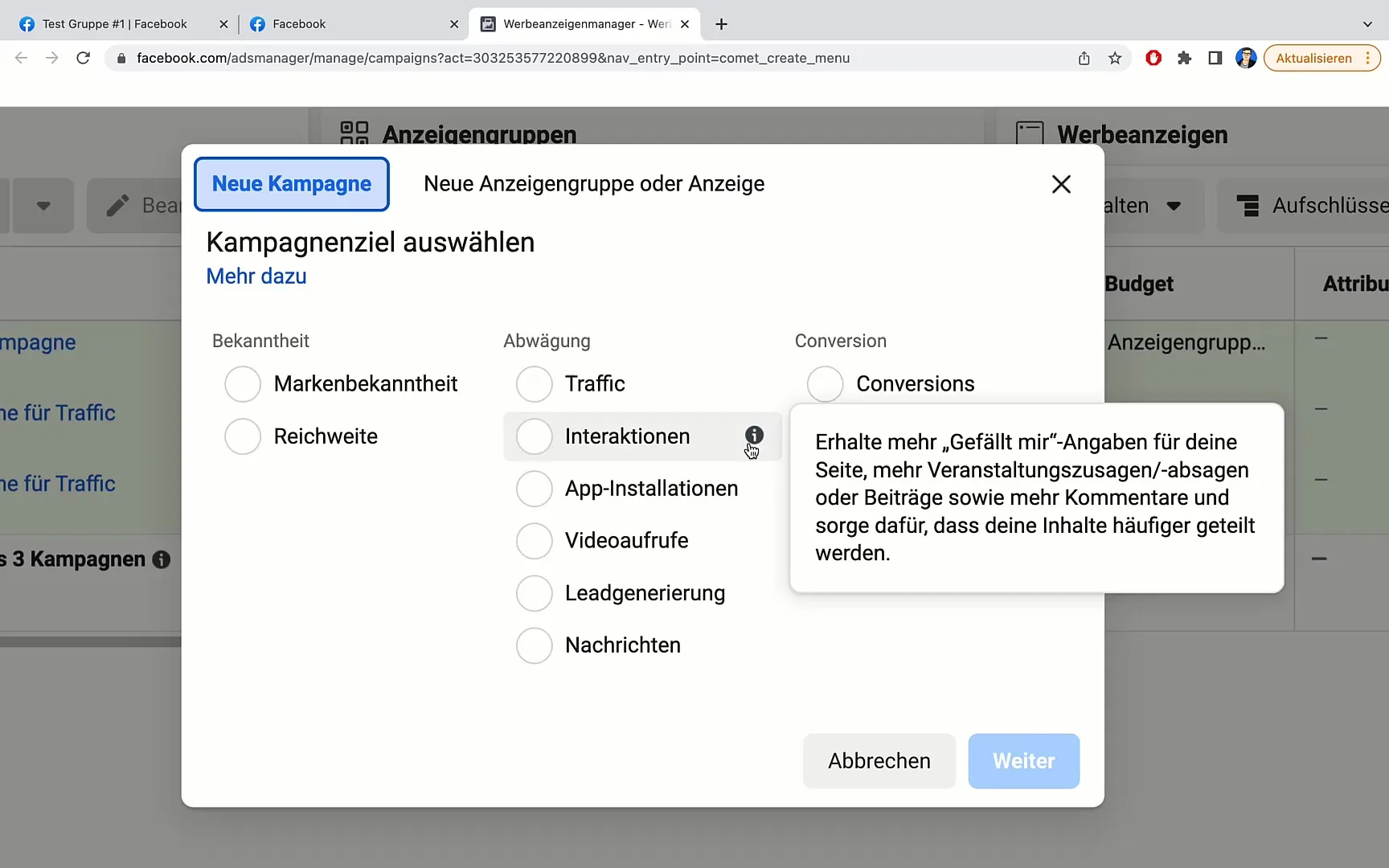
Task: Select the Conversions radio button
Action: (x=826, y=384)
